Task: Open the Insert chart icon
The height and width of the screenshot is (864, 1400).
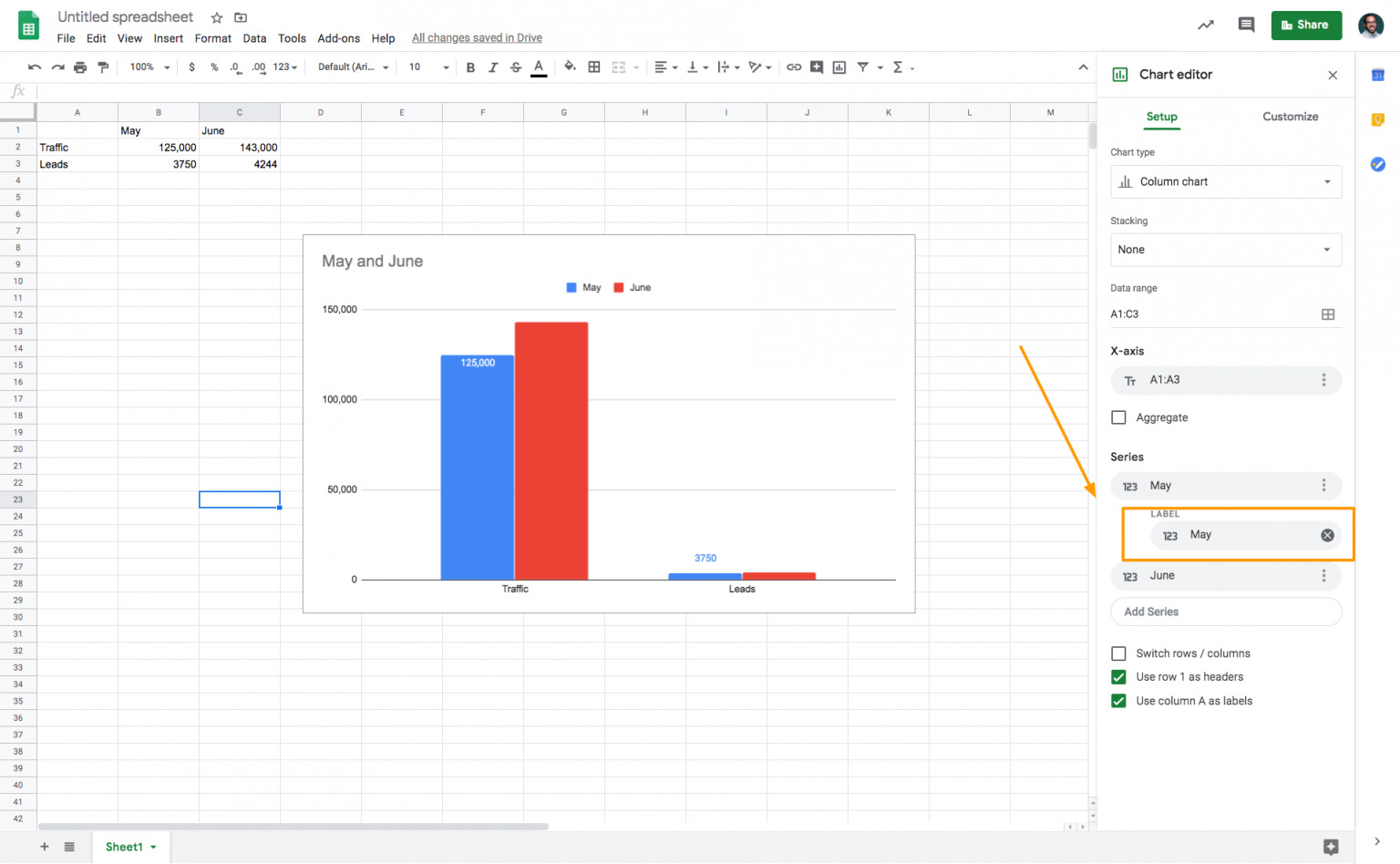Action: tap(839, 67)
